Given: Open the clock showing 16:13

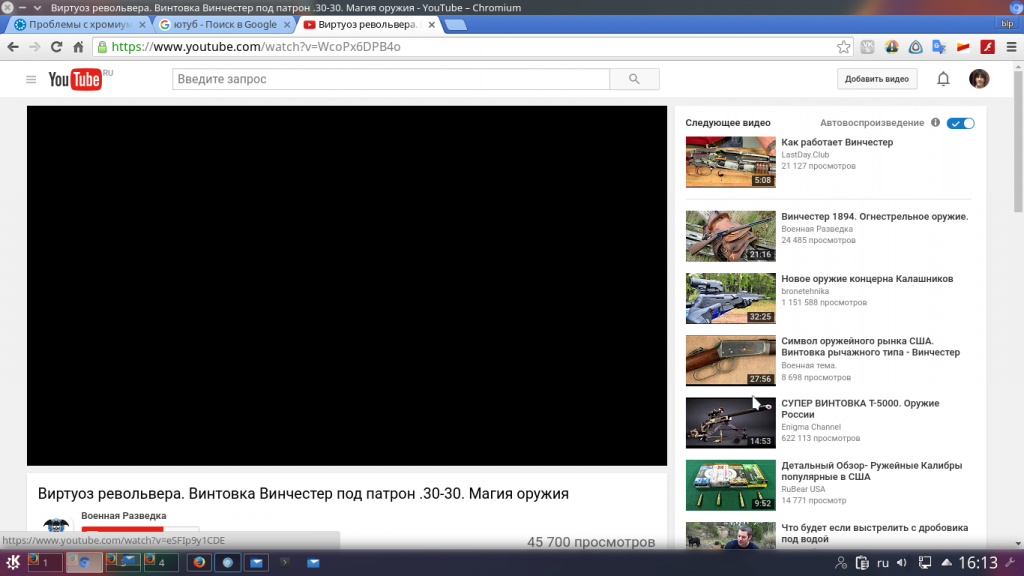Looking at the screenshot, I should (978, 562).
